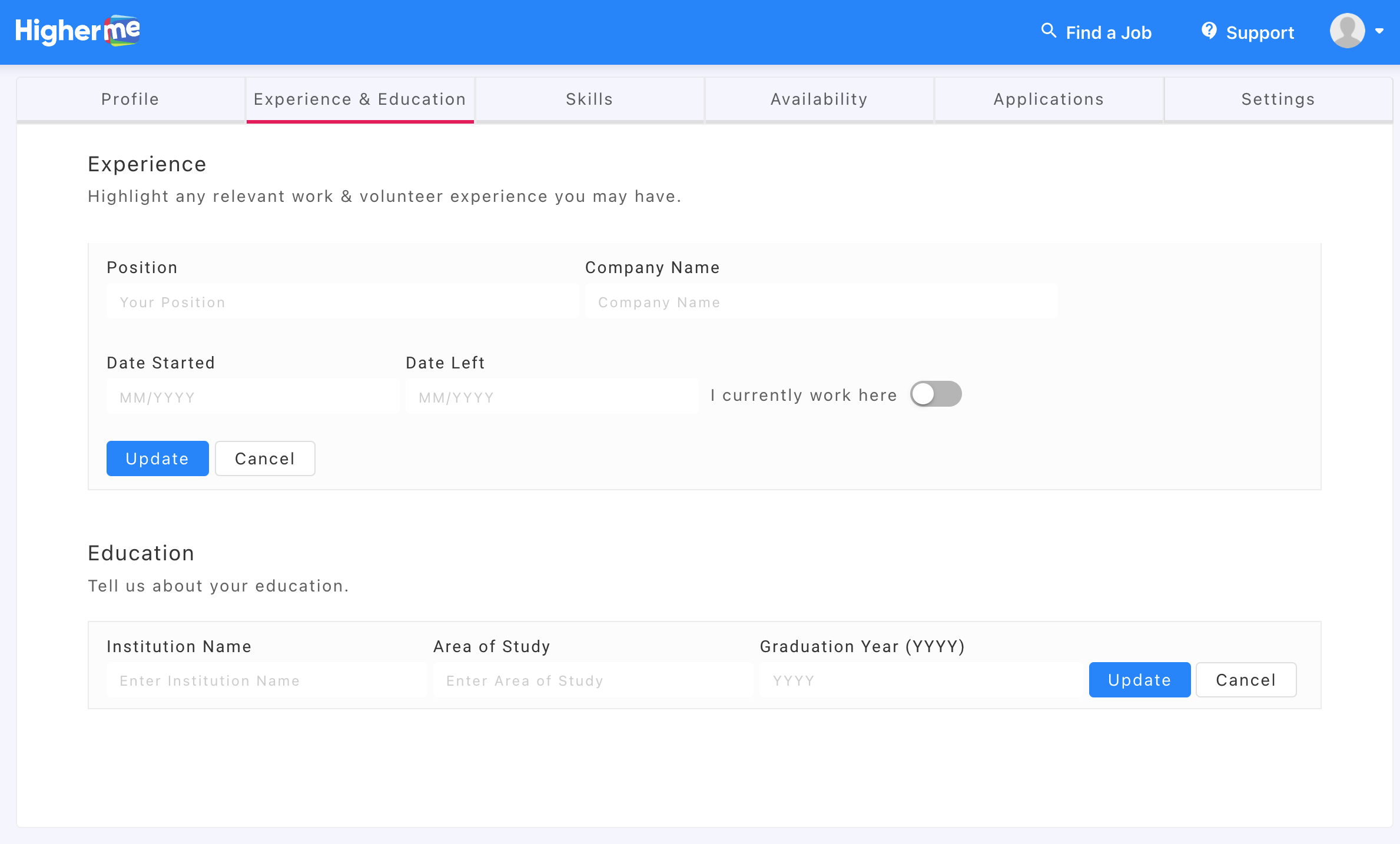Open the Profile tab
This screenshot has height=844, width=1400.
pyautogui.click(x=130, y=99)
